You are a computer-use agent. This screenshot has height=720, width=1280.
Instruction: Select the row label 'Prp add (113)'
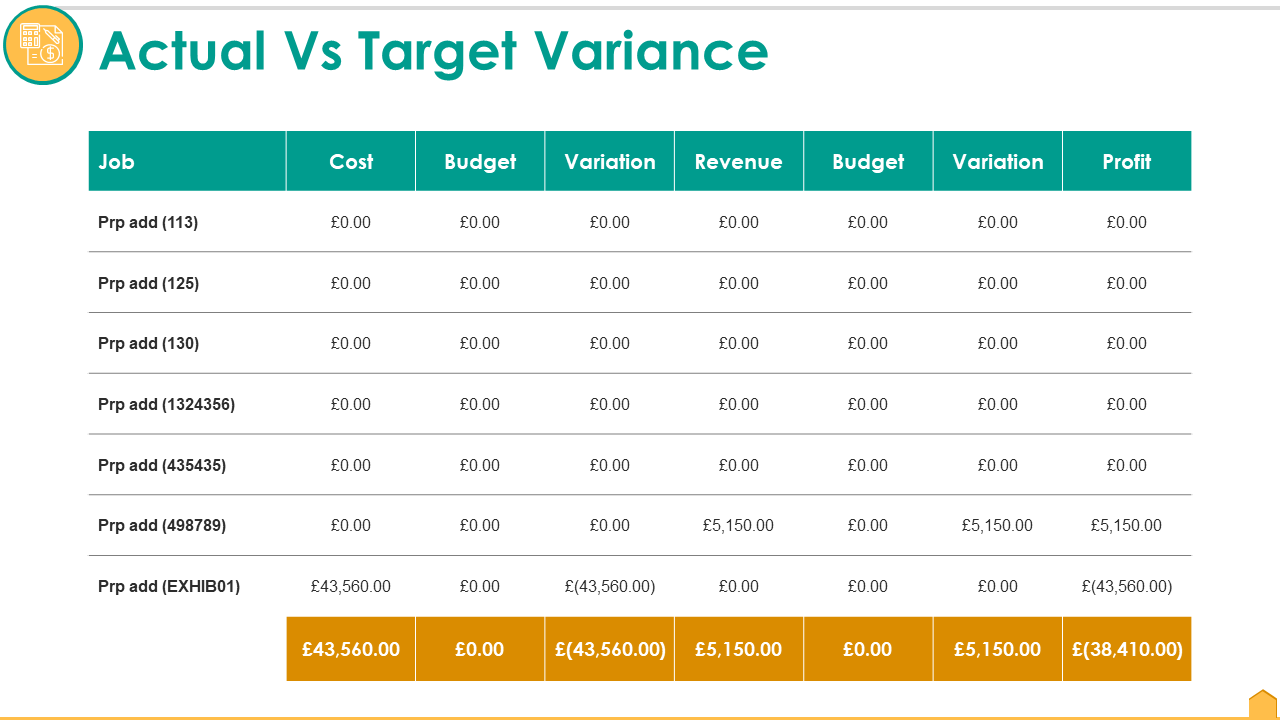tap(148, 222)
